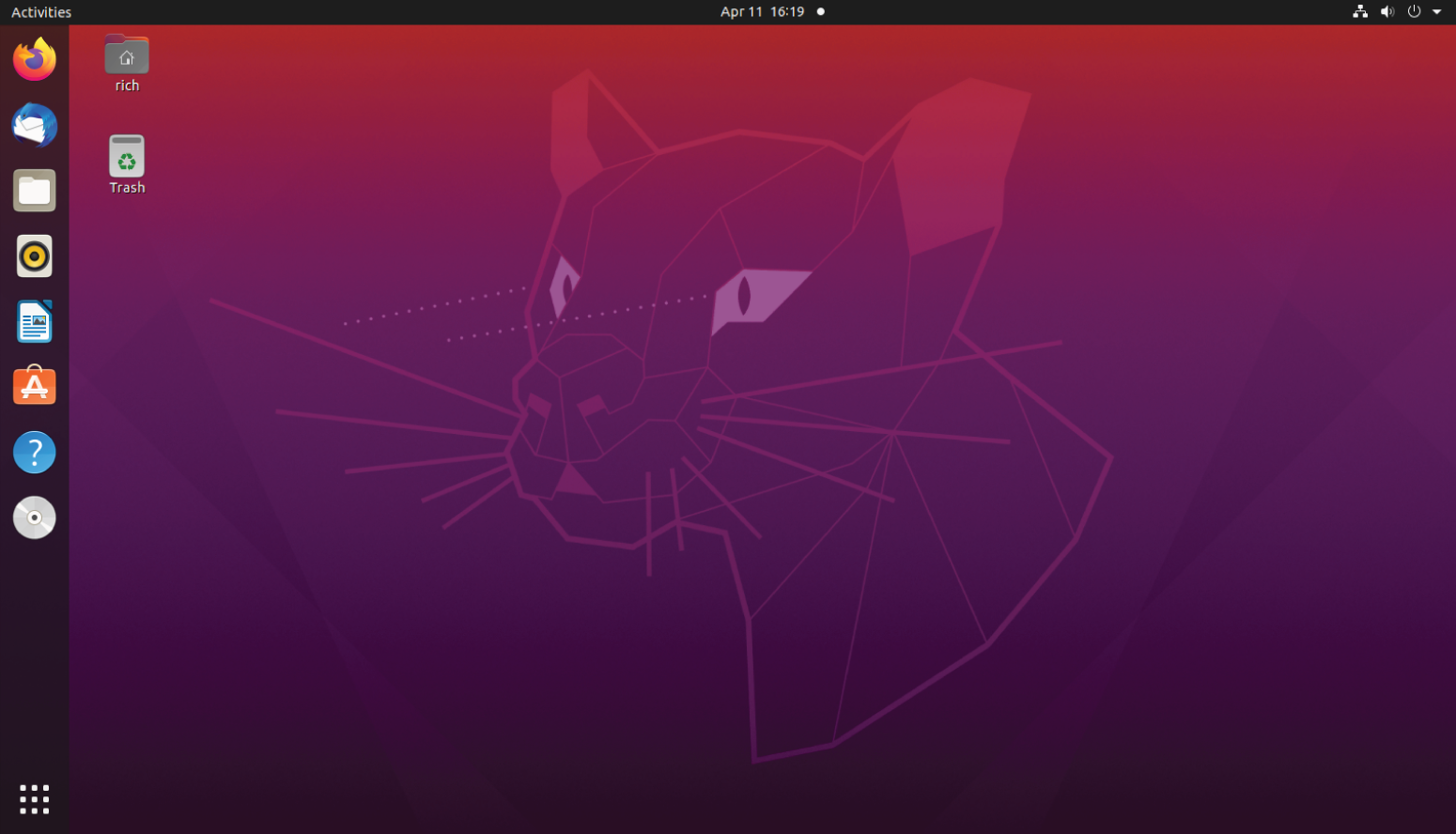Select the rich home folder icon
Viewport: 1456px width, 834px height.
click(127, 55)
